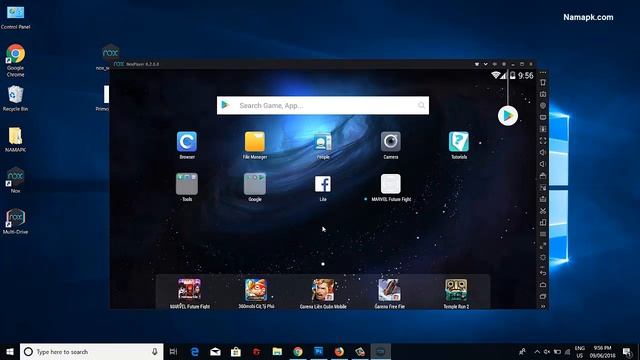
Task: Click Nox sidebar Android back button
Action: pos(543,273)
